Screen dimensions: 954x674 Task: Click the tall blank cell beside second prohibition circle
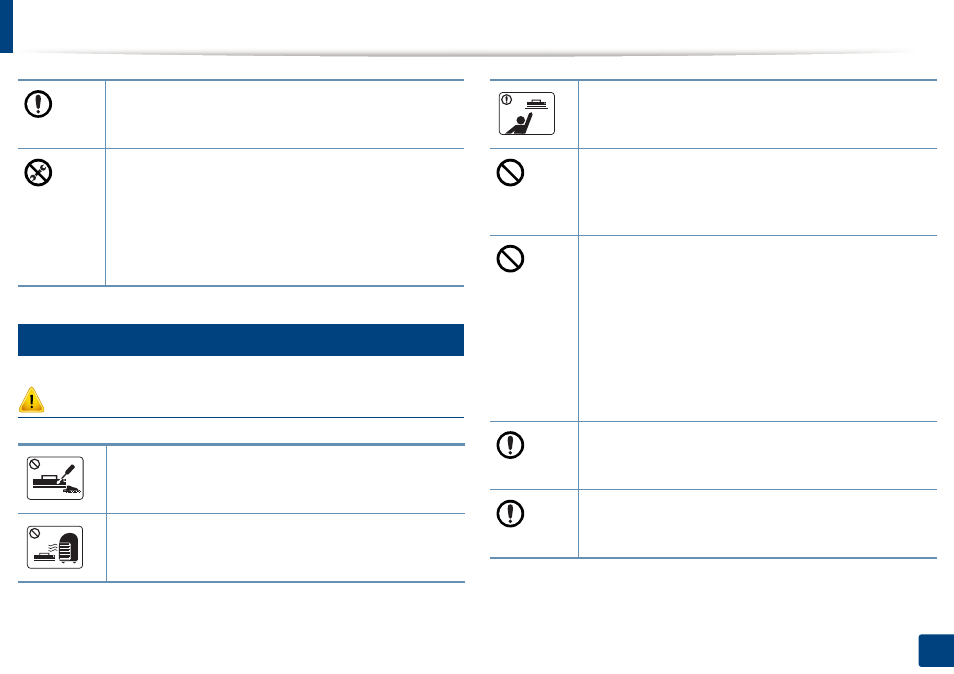757,328
